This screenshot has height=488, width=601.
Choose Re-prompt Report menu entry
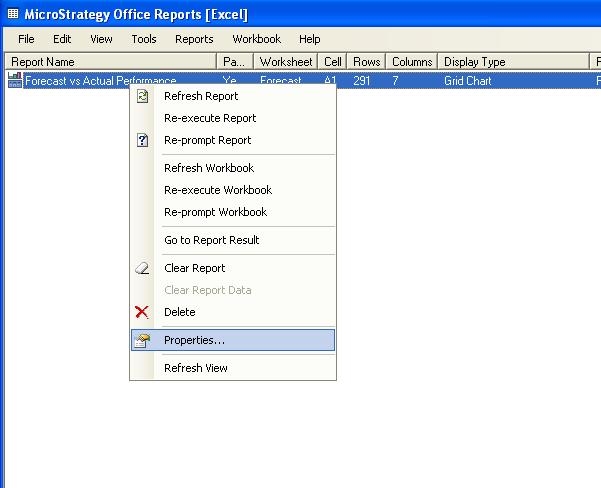[233, 140]
